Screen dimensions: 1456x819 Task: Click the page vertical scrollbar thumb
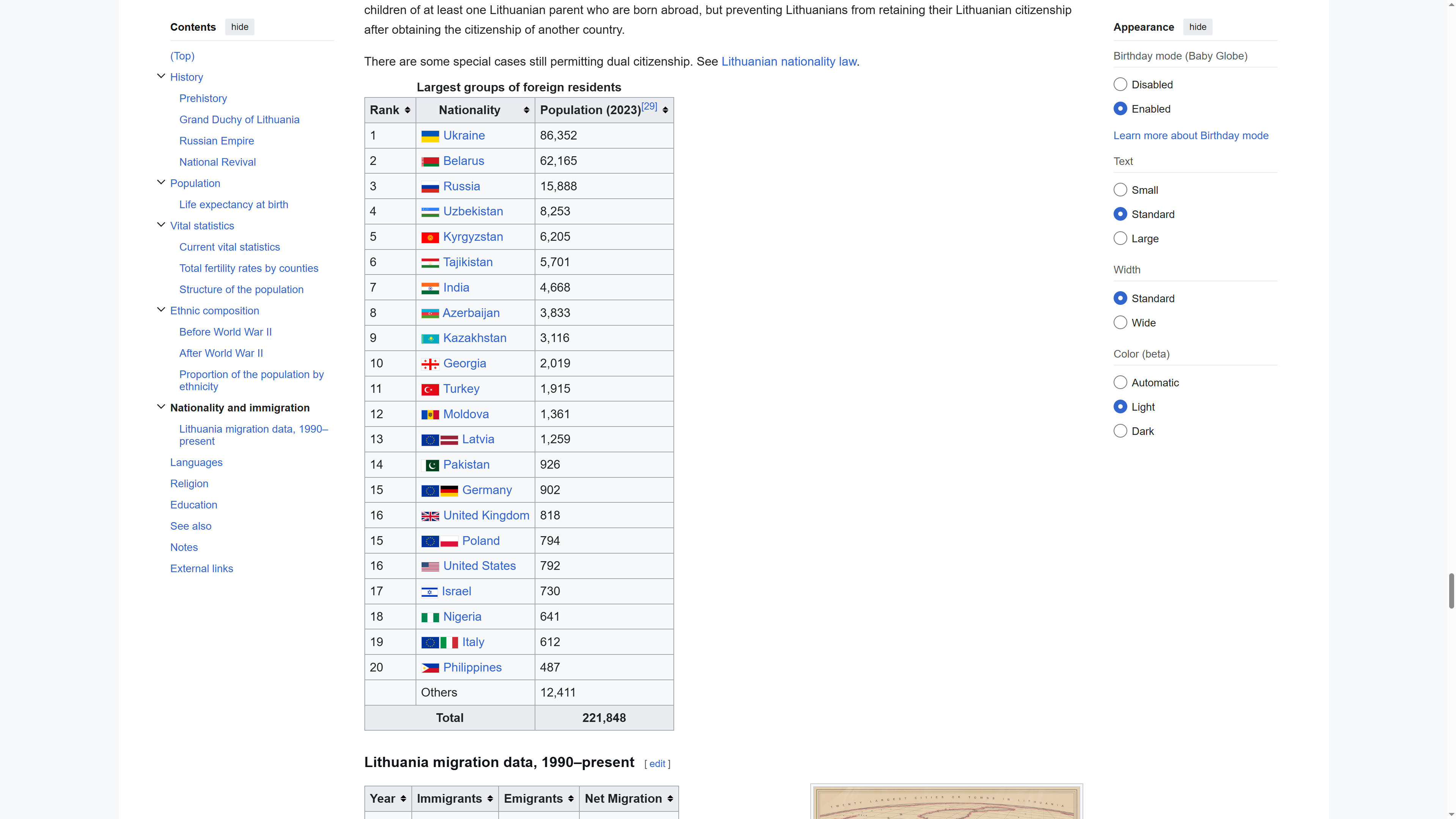pyautogui.click(x=1451, y=591)
